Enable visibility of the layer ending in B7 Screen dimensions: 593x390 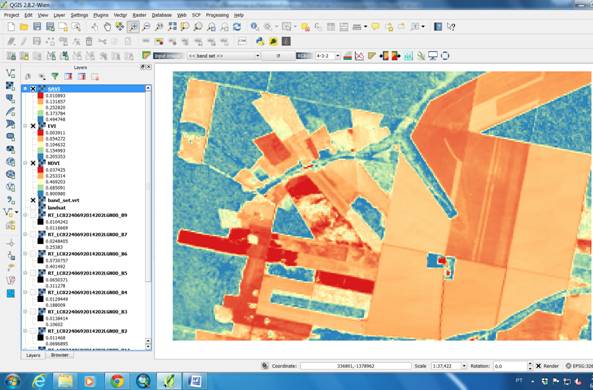click(x=33, y=235)
